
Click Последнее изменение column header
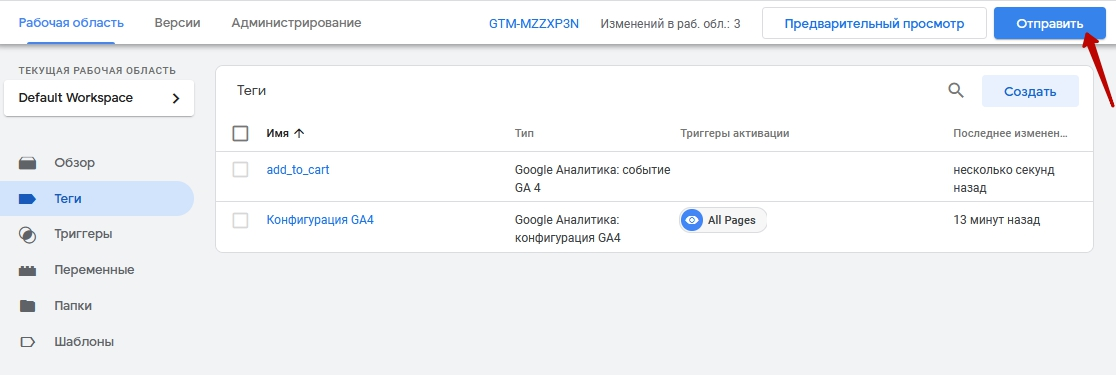pyautogui.click(x=1011, y=133)
